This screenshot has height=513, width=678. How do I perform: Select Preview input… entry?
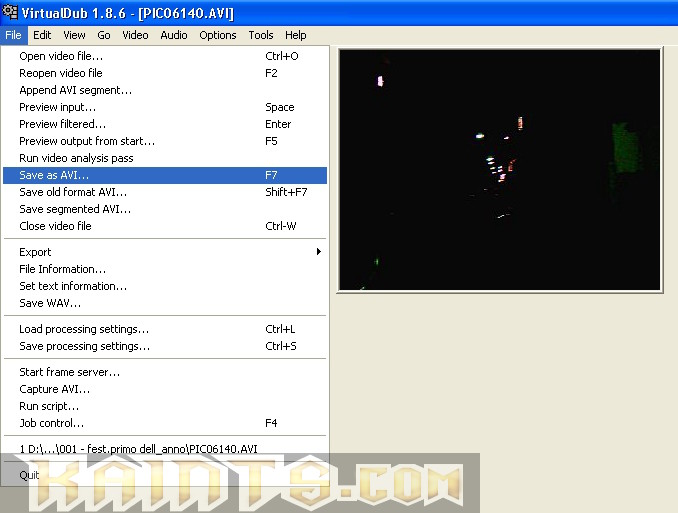(165, 107)
